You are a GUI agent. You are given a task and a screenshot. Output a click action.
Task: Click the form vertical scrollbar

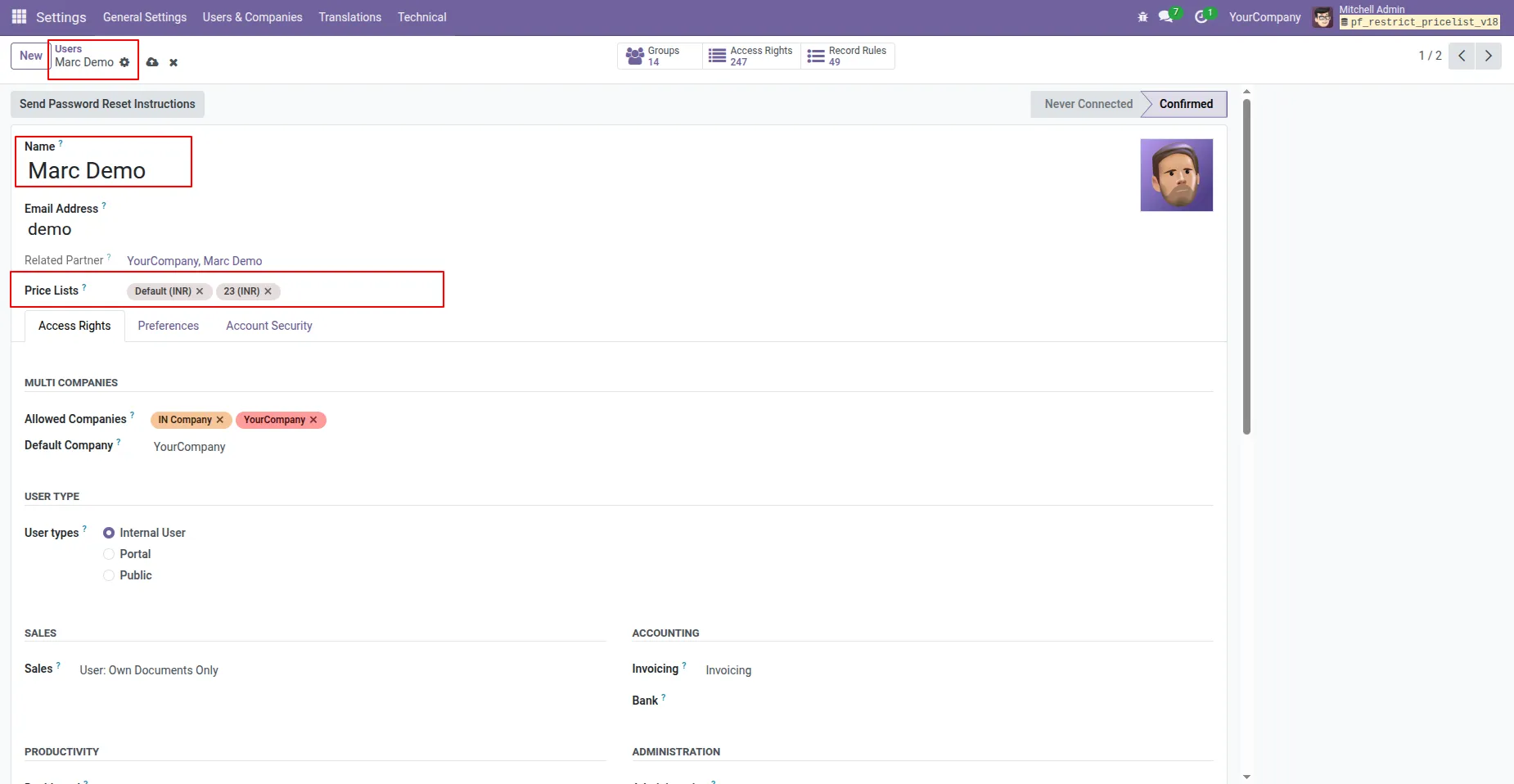click(1246, 267)
